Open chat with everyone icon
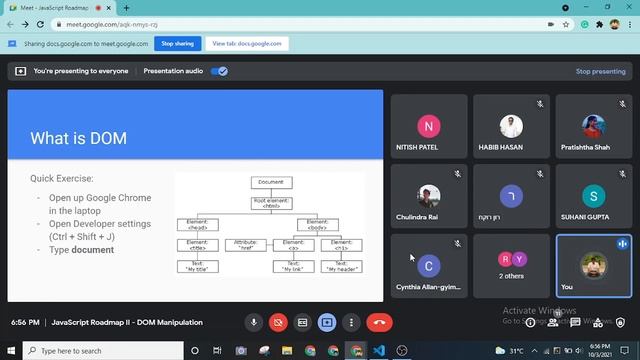640x360 pixels. pos(576,323)
